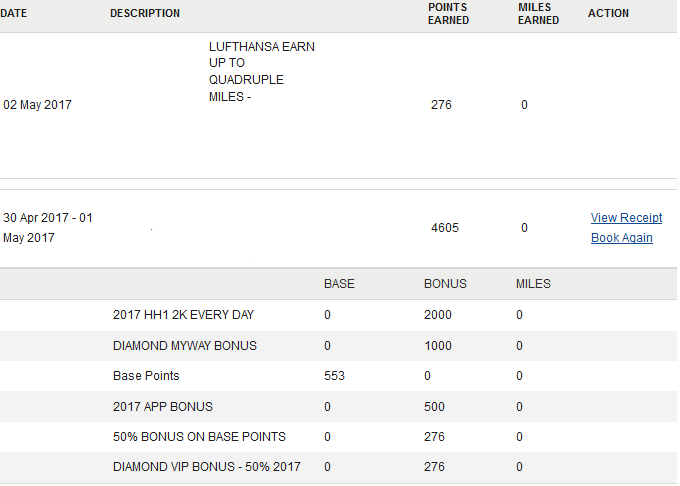Select the DATE column header
680x486 pixels.
click(13, 13)
